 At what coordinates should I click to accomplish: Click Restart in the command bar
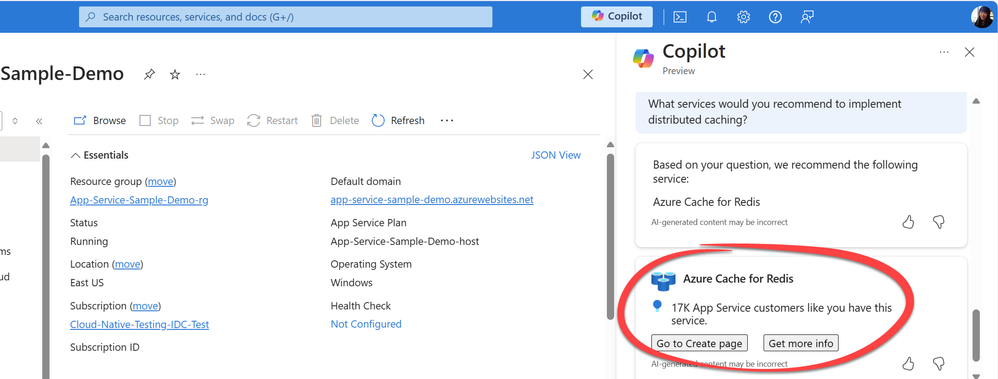[x=272, y=120]
